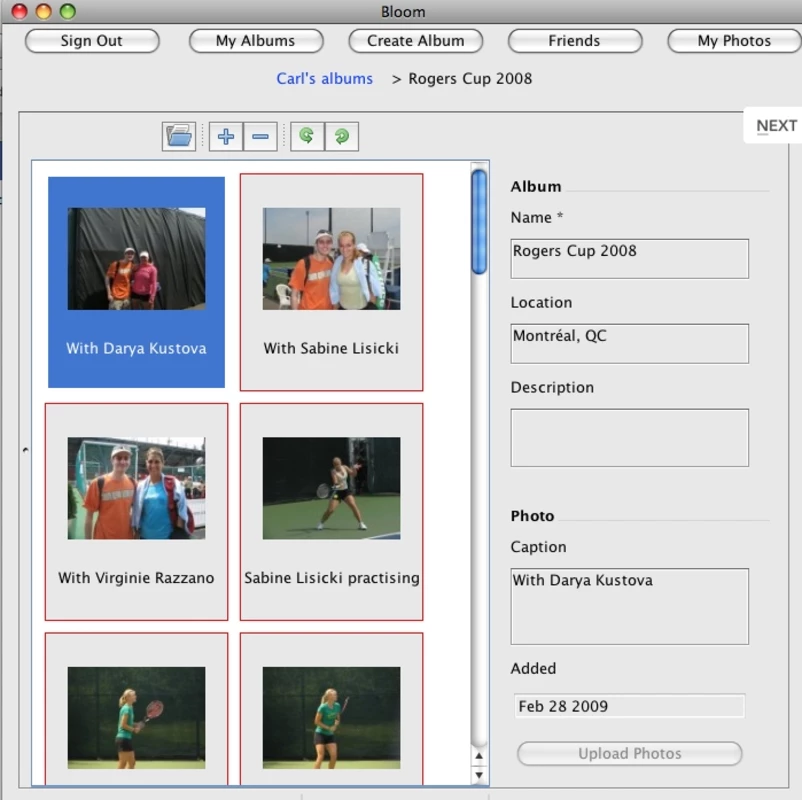Follow the Carl's albums breadcrumb link
Screen dimensions: 802x800
[x=325, y=79]
